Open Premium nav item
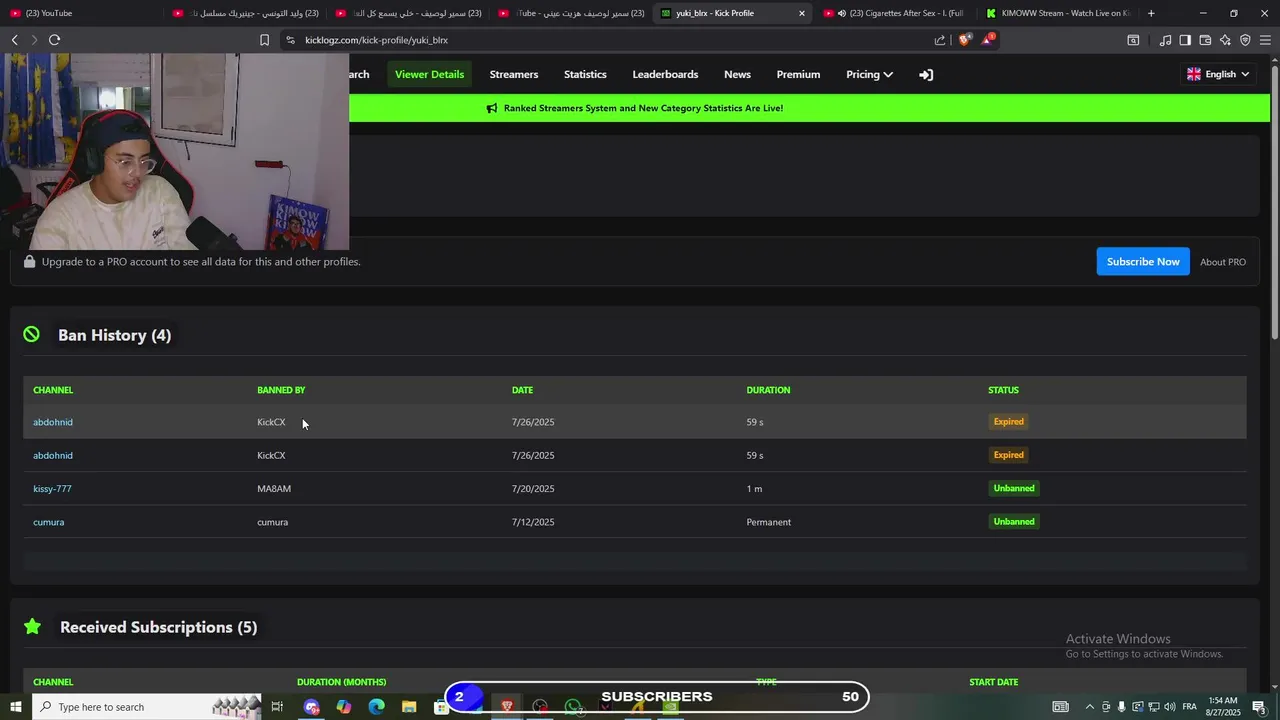Viewport: 1280px width, 720px height. click(x=798, y=74)
